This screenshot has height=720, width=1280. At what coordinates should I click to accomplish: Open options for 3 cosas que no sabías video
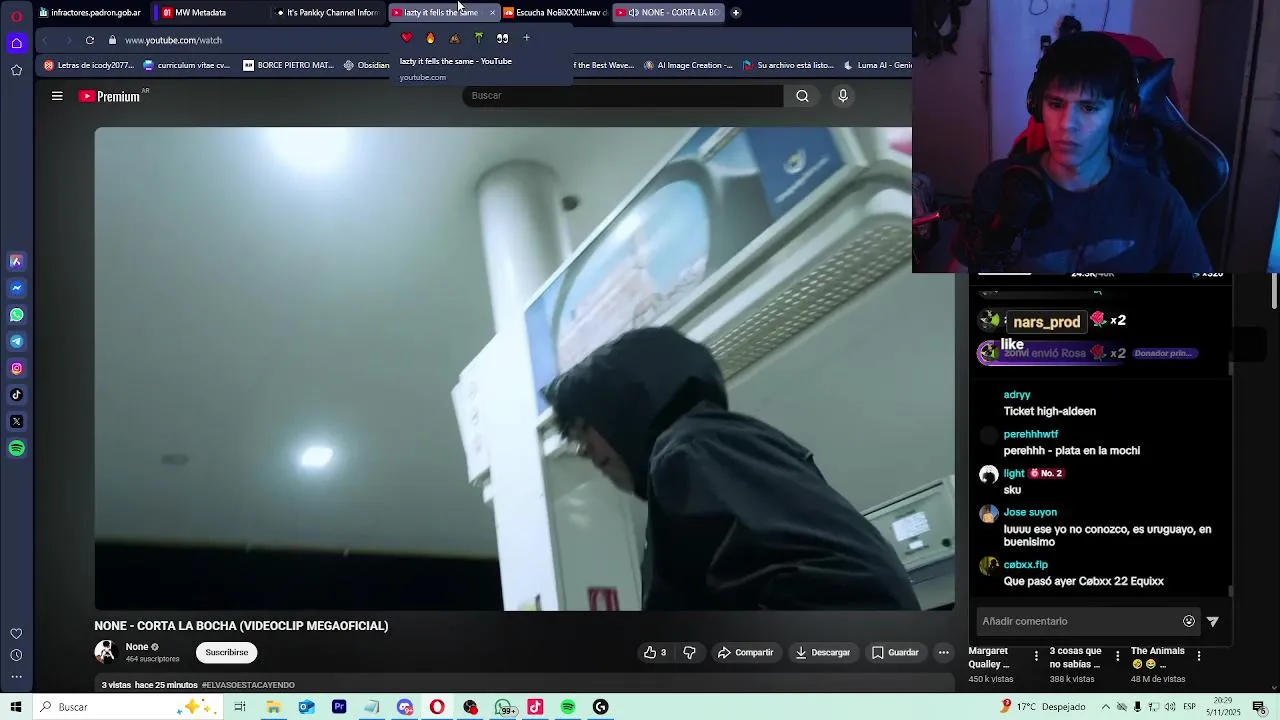click(x=1117, y=657)
